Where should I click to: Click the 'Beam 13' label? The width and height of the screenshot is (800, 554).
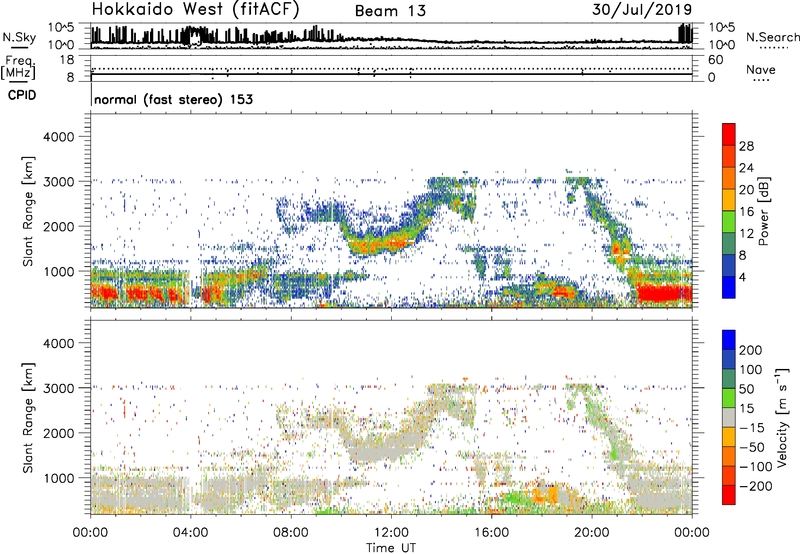[390, 11]
